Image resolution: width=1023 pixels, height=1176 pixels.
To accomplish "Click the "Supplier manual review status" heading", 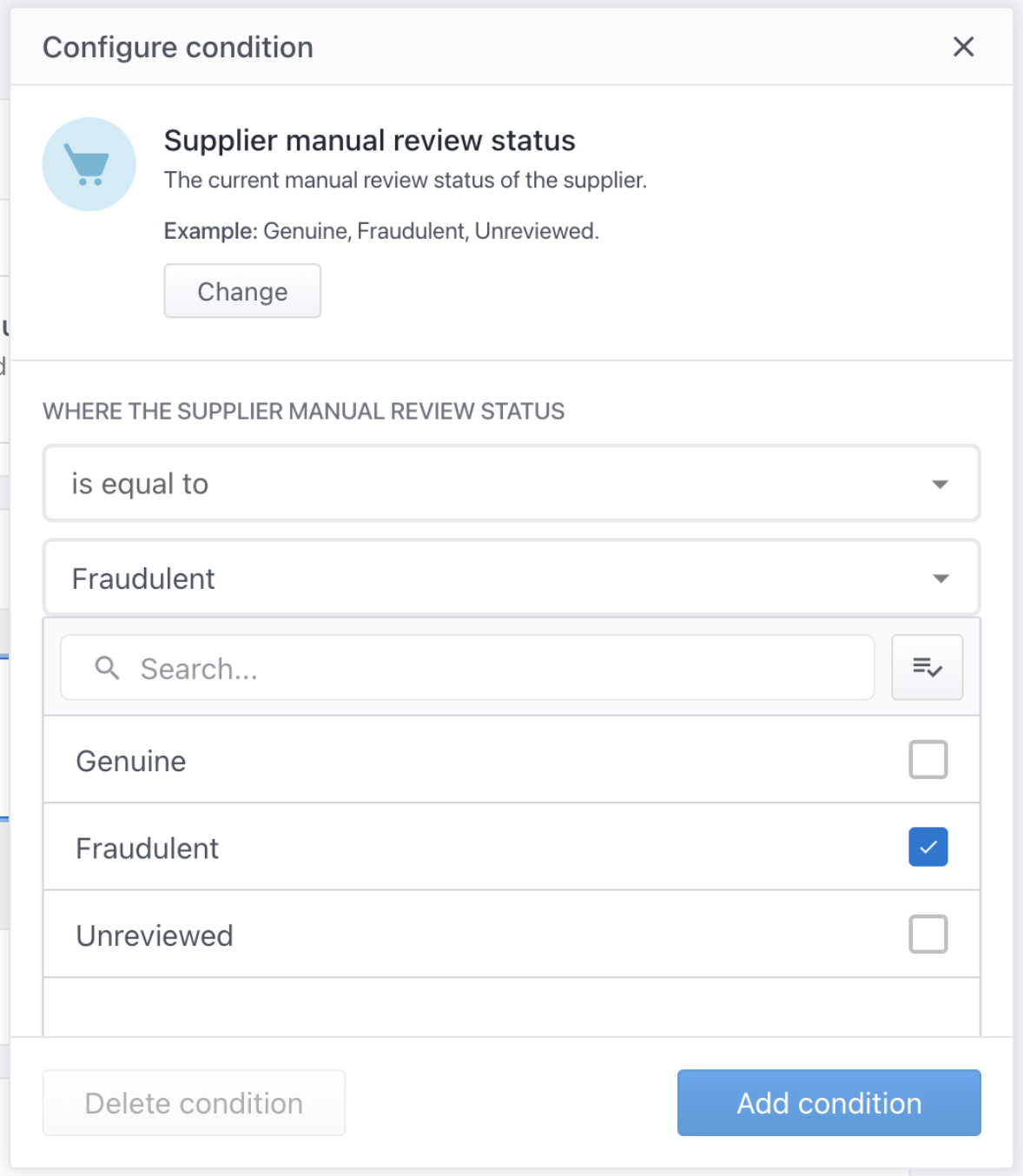I will pos(369,141).
